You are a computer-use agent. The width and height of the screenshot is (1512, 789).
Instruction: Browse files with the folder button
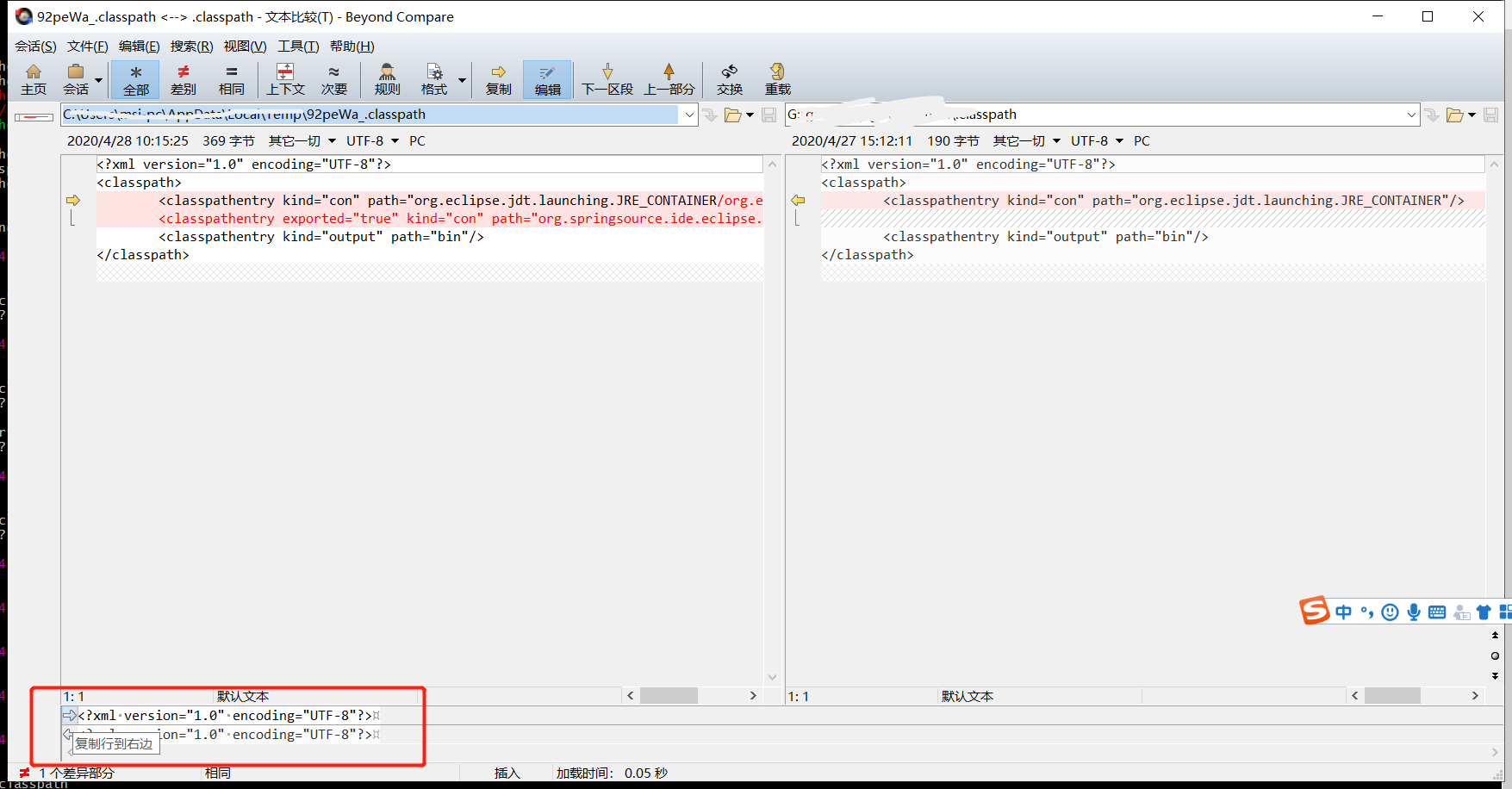(x=734, y=114)
